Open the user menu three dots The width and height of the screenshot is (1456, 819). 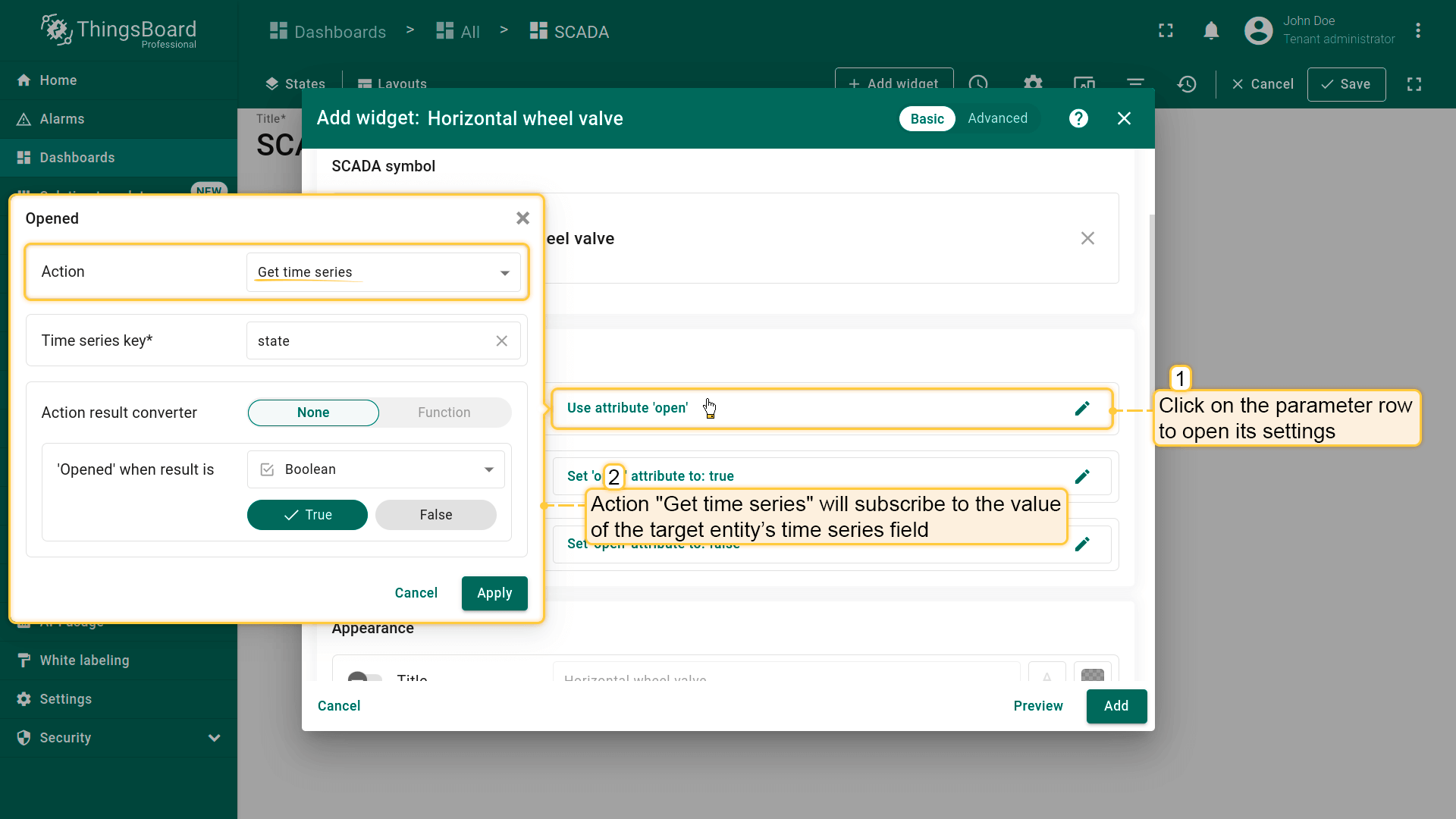click(1417, 31)
